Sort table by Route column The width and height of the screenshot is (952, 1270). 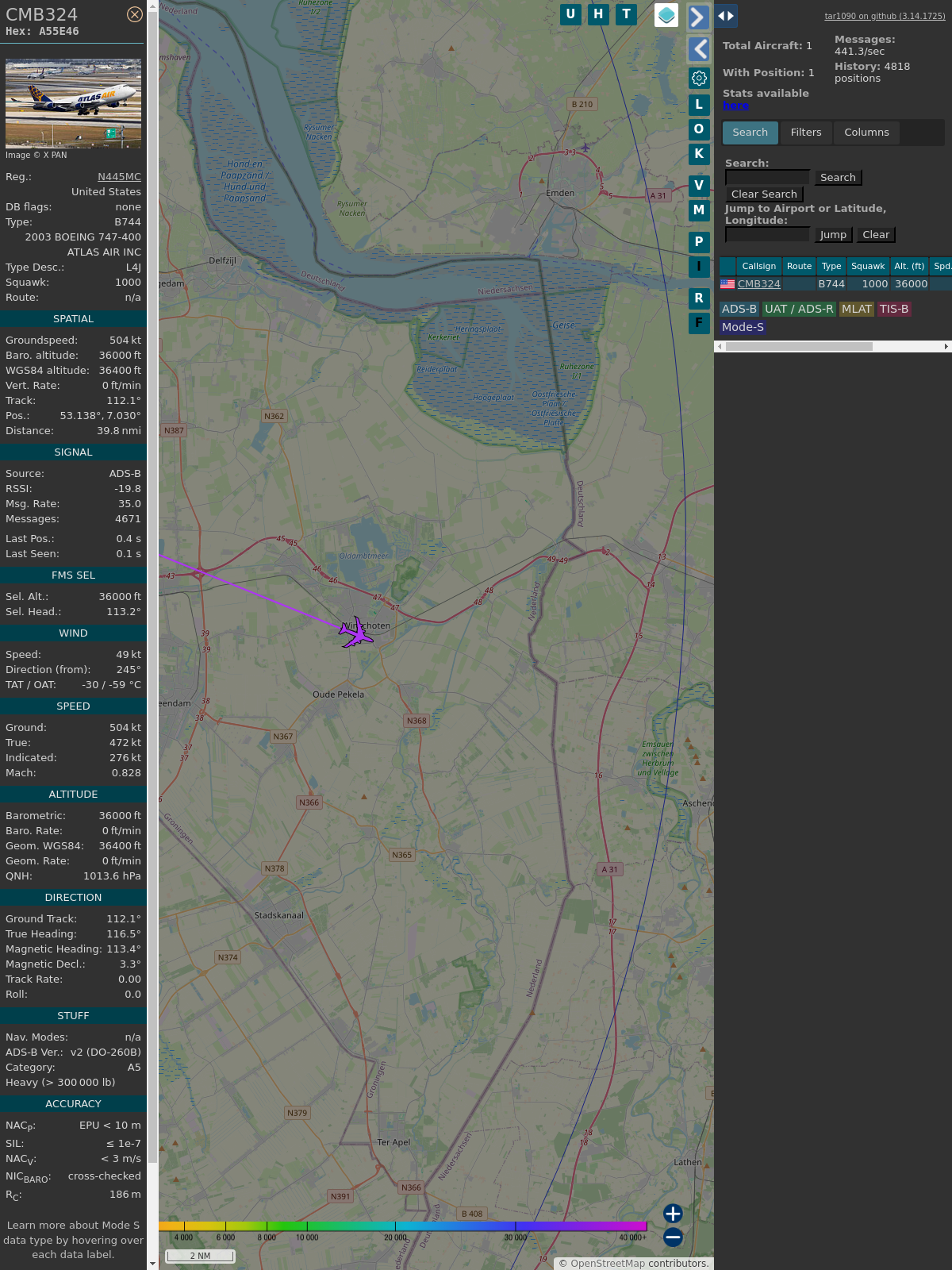[800, 267]
